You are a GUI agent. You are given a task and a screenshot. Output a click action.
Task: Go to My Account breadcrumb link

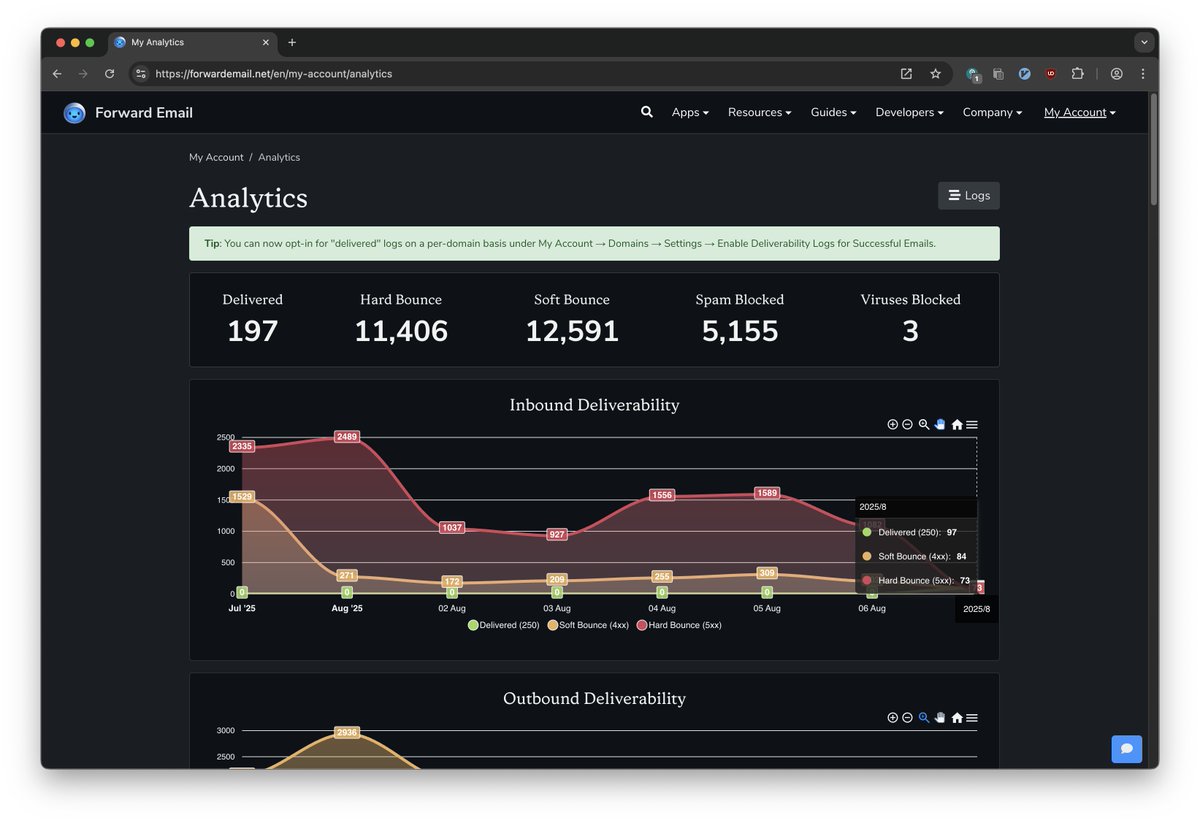[x=216, y=157]
